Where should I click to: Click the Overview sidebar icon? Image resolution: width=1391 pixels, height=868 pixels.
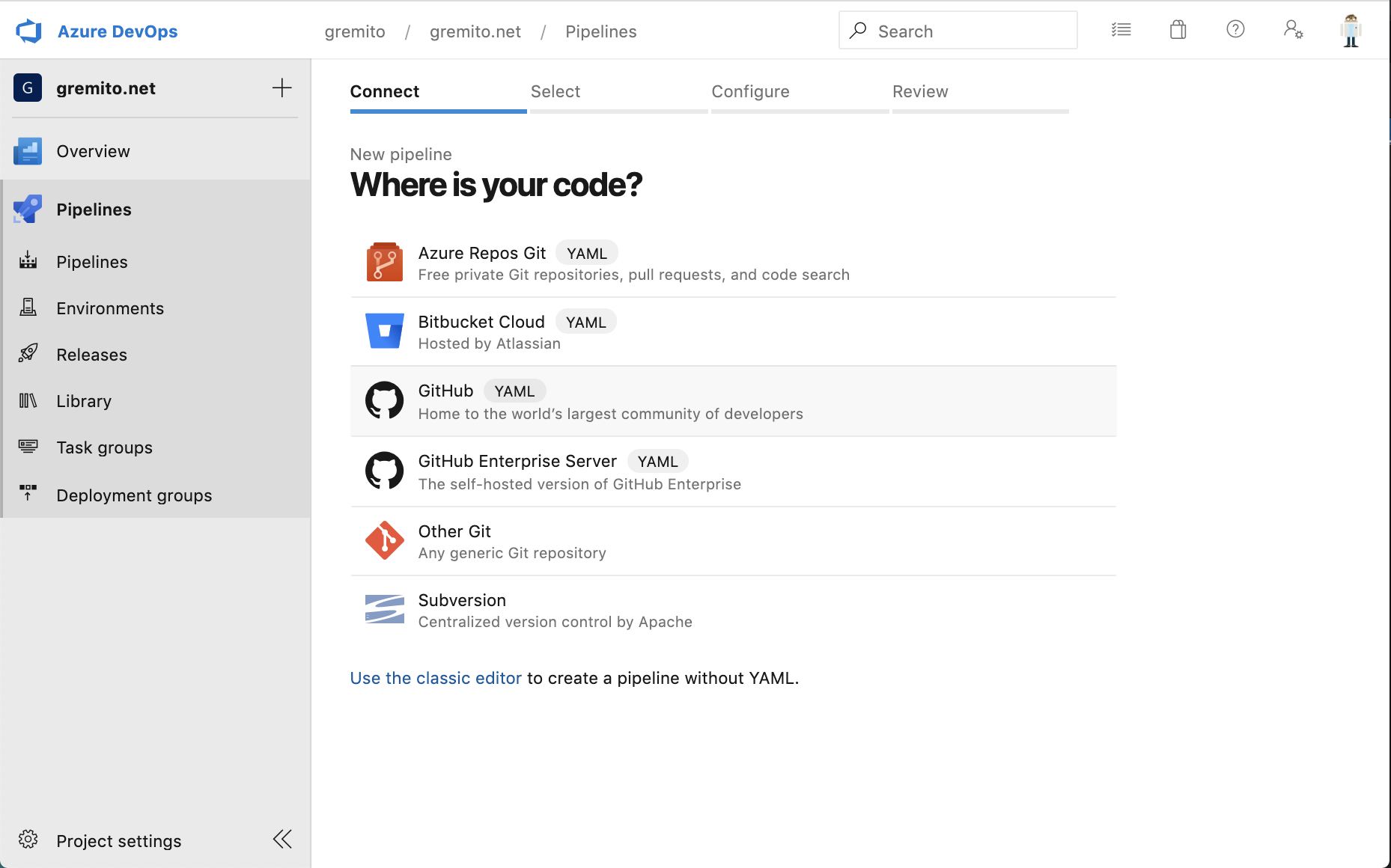28,151
